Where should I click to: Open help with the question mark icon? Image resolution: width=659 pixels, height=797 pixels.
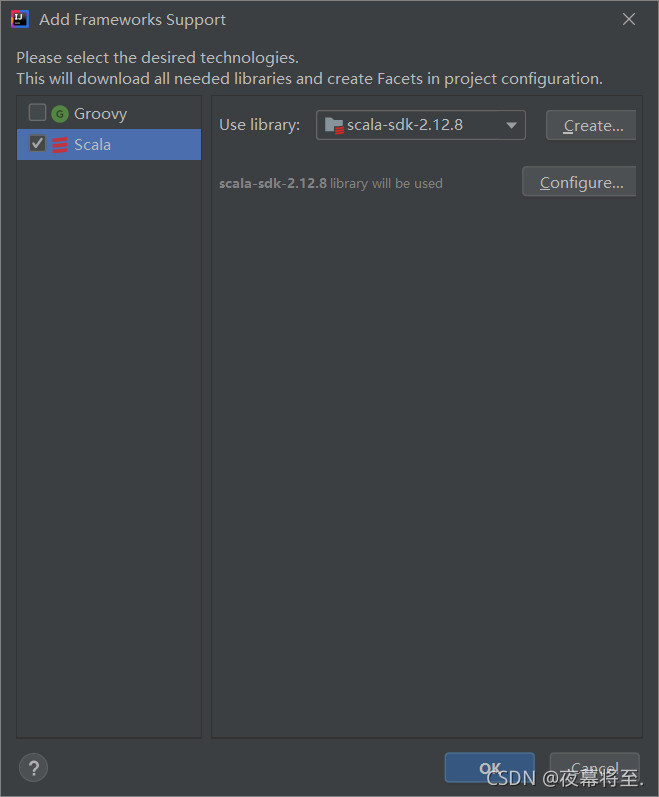coord(34,768)
